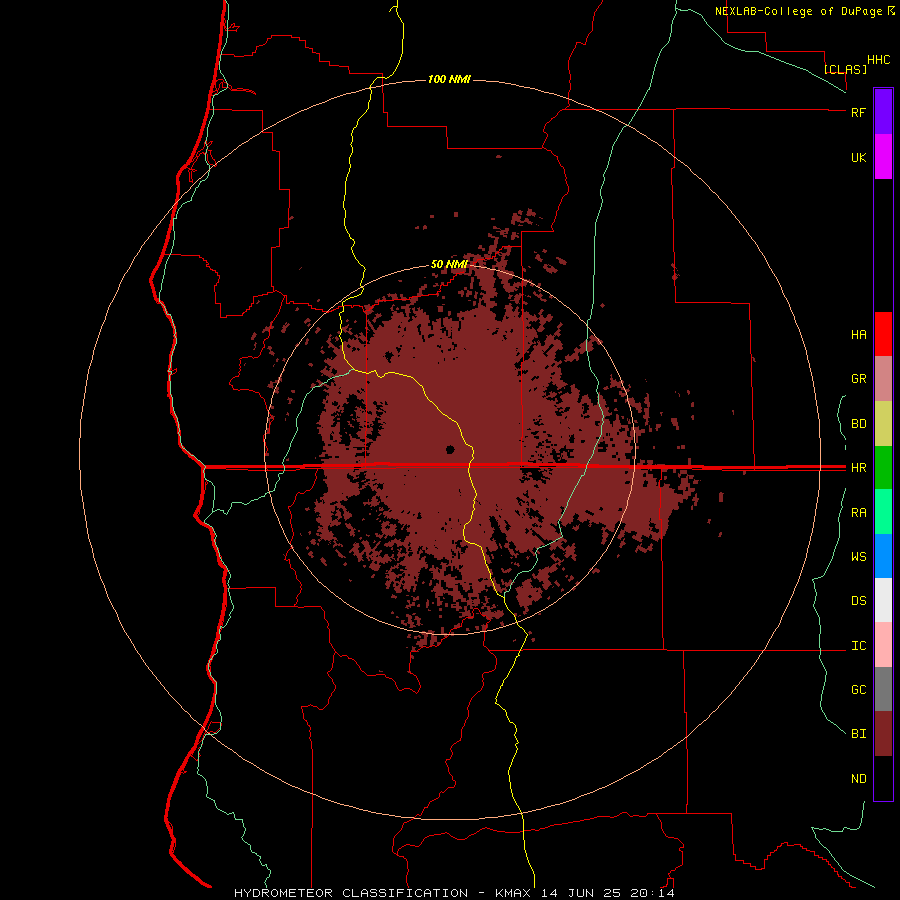Select the BD yellow legend swatch
This screenshot has width=900, height=900.
point(883,423)
